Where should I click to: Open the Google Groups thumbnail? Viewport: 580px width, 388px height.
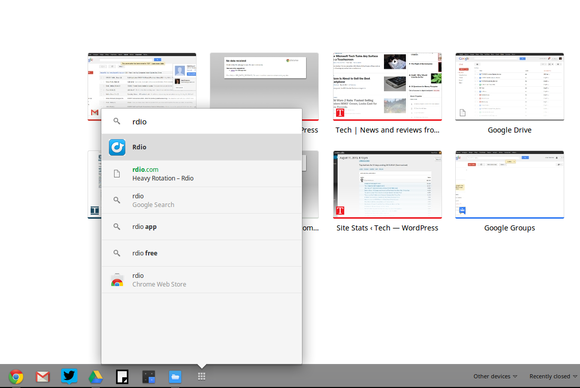tap(510, 185)
